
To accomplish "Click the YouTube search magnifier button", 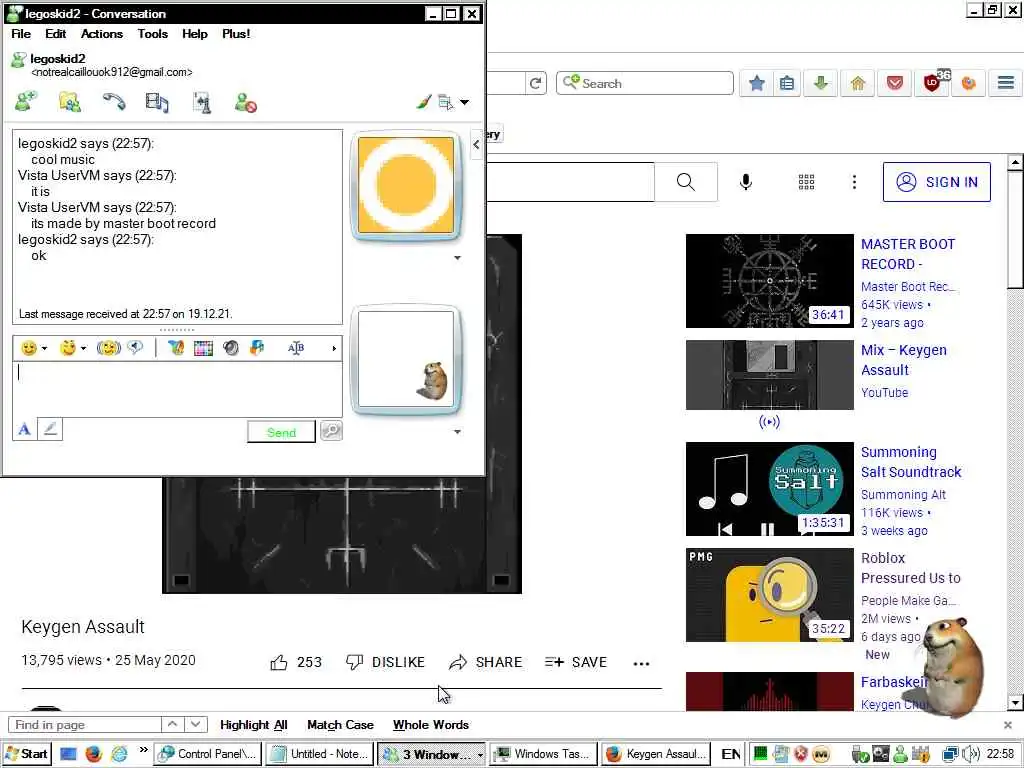I will tap(686, 182).
